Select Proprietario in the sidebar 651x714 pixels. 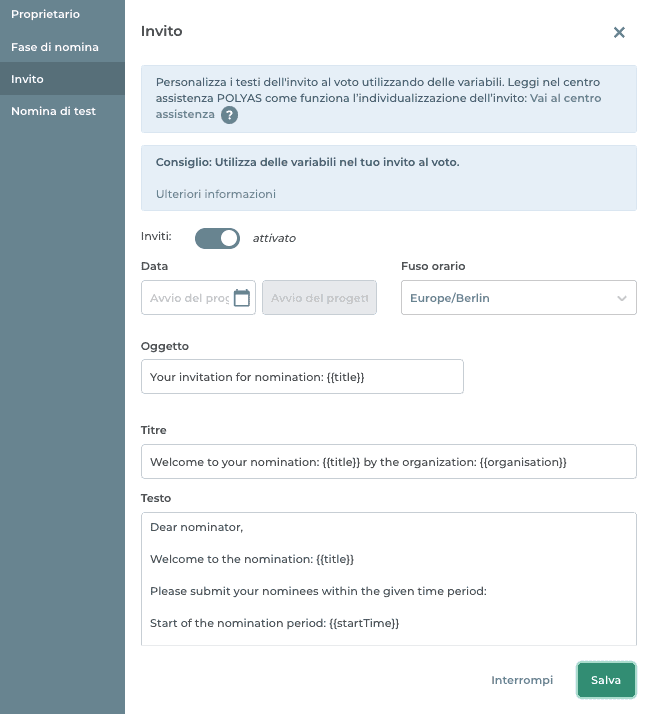tap(45, 16)
